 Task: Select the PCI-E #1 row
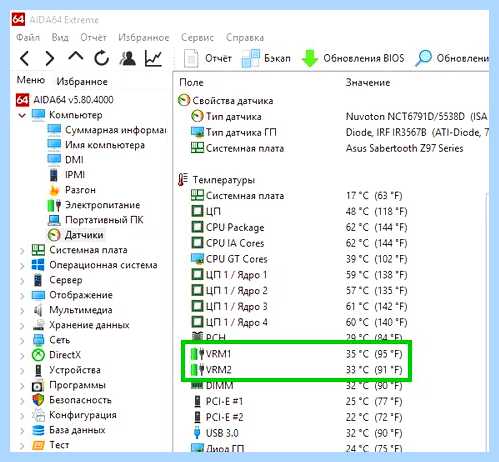click(297, 401)
